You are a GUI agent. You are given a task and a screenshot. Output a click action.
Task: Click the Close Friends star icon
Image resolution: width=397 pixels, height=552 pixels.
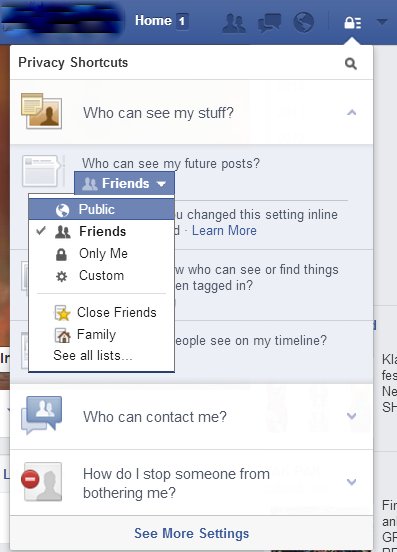[x=62, y=313]
